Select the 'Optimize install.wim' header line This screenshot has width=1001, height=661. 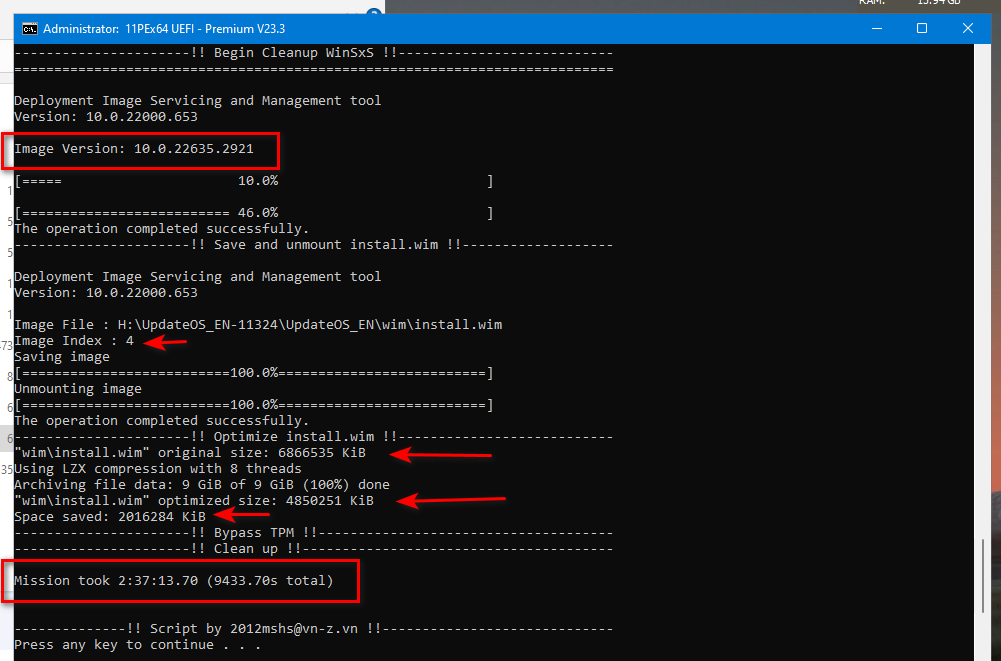(313, 437)
